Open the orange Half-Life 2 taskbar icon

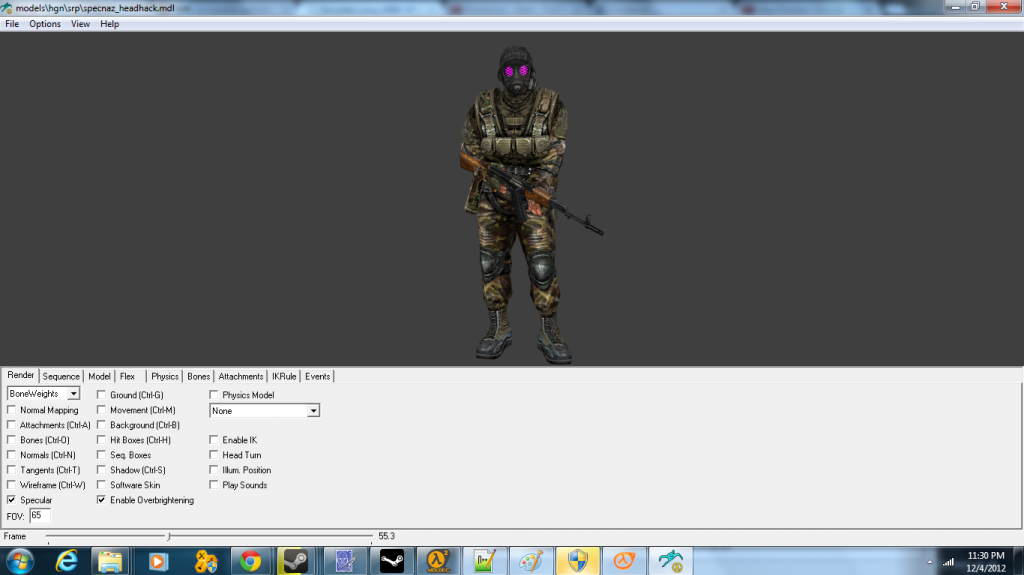coord(438,561)
